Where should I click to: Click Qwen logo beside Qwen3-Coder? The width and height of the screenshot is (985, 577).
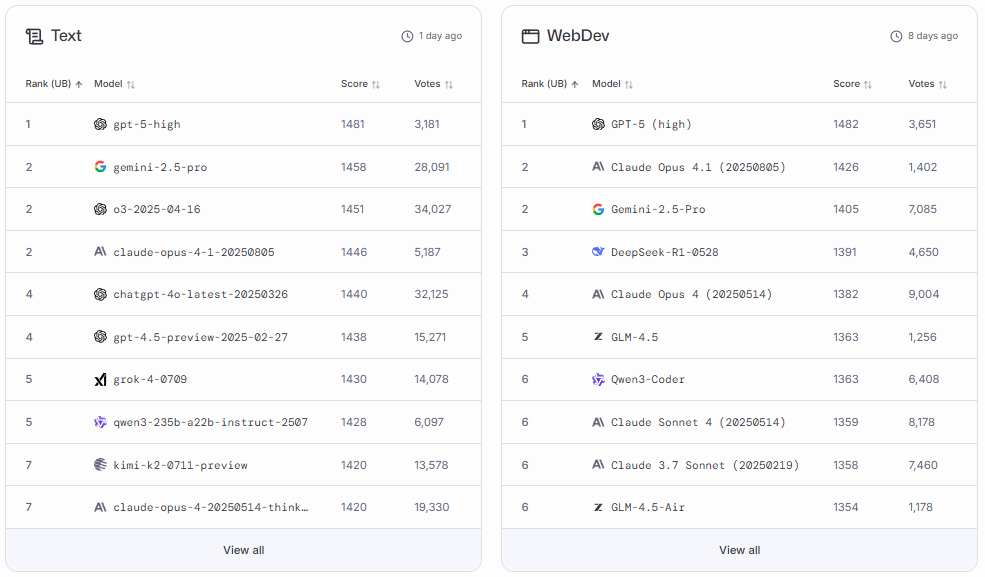[598, 379]
